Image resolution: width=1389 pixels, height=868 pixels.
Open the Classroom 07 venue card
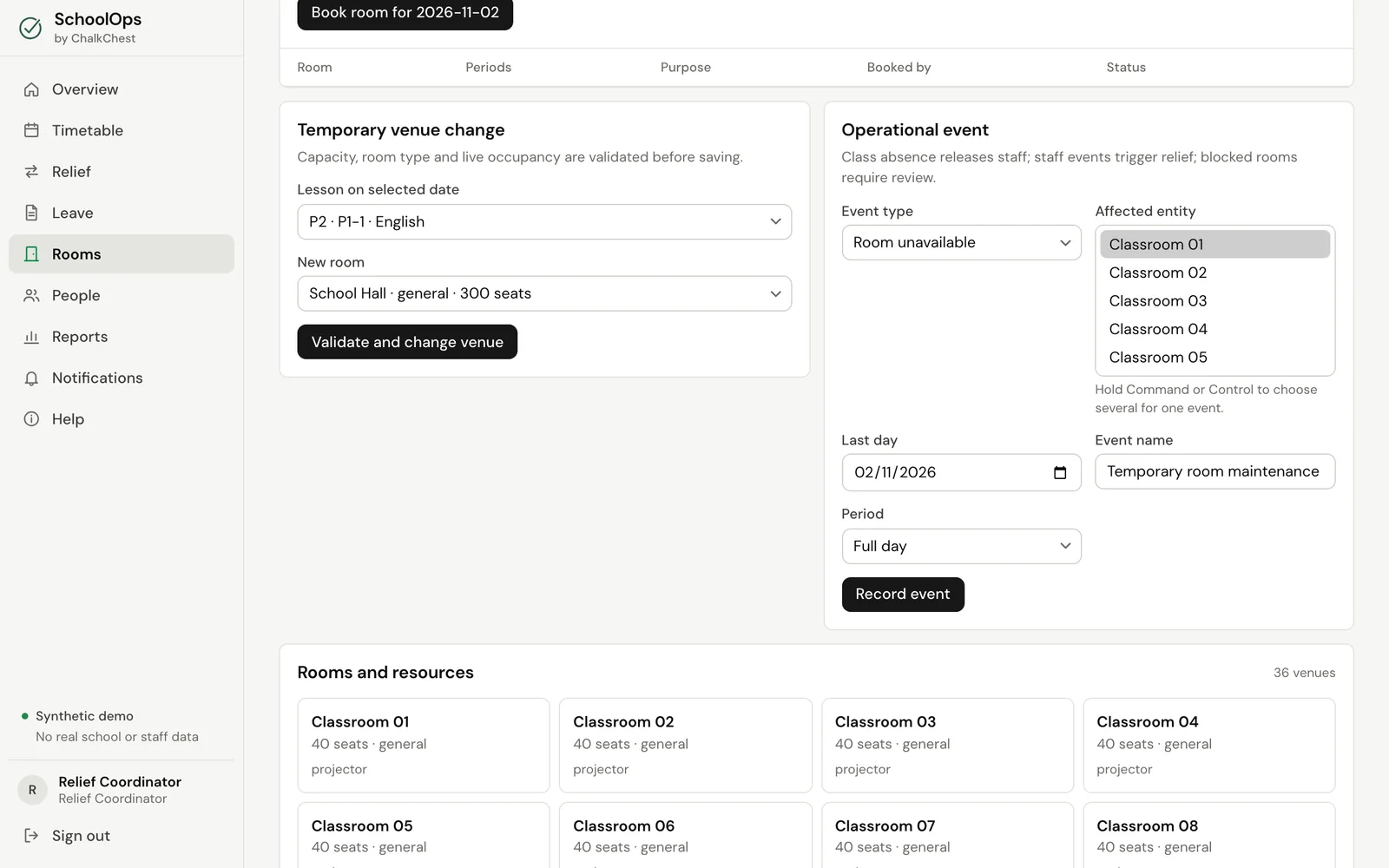pyautogui.click(x=947, y=835)
